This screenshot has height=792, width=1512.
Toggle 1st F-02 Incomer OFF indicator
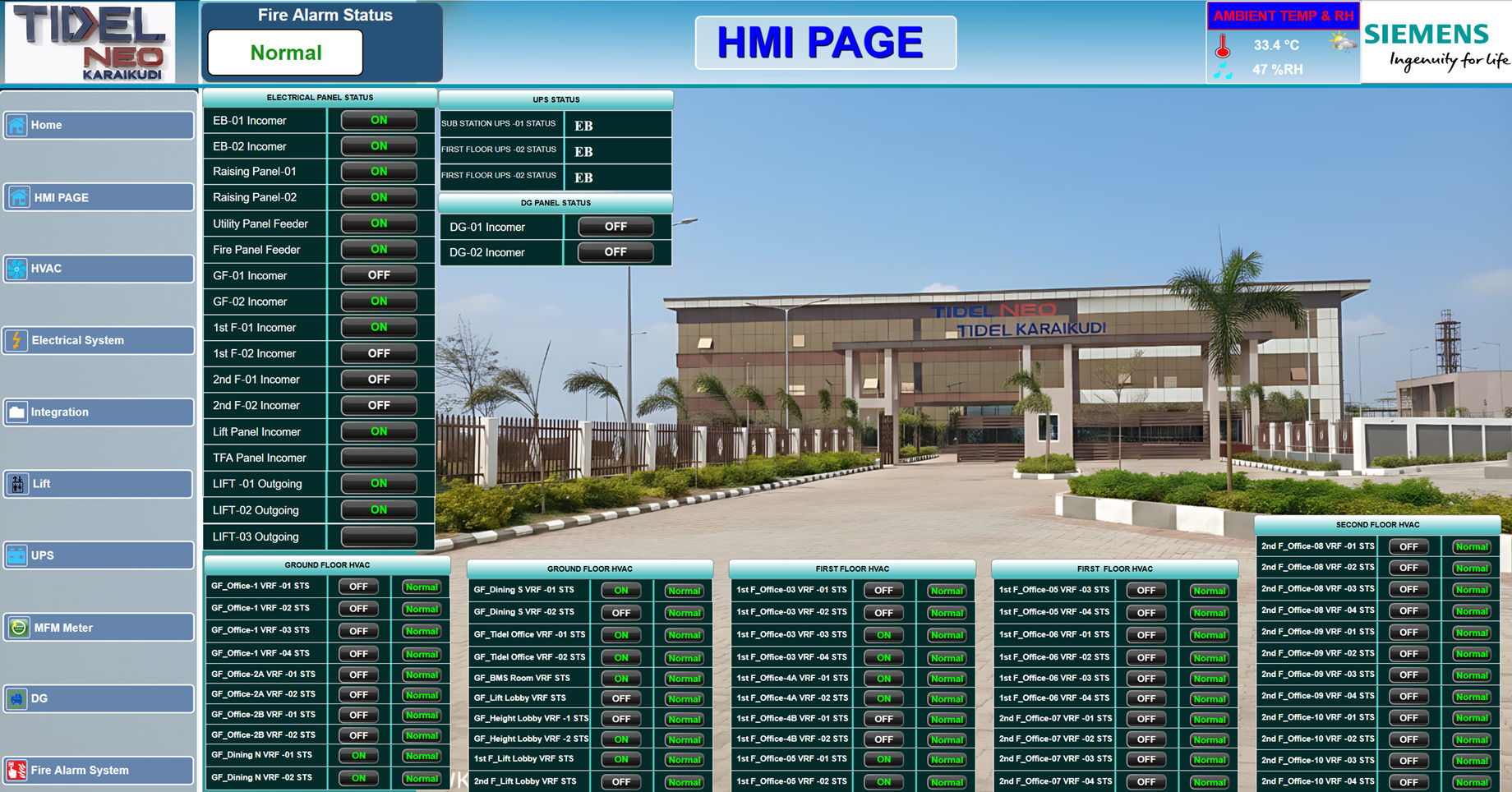(379, 353)
